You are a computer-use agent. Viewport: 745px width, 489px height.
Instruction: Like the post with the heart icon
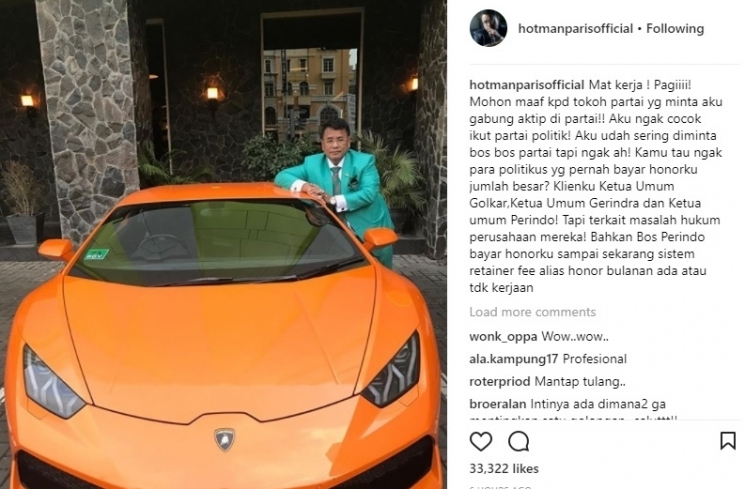pos(481,441)
